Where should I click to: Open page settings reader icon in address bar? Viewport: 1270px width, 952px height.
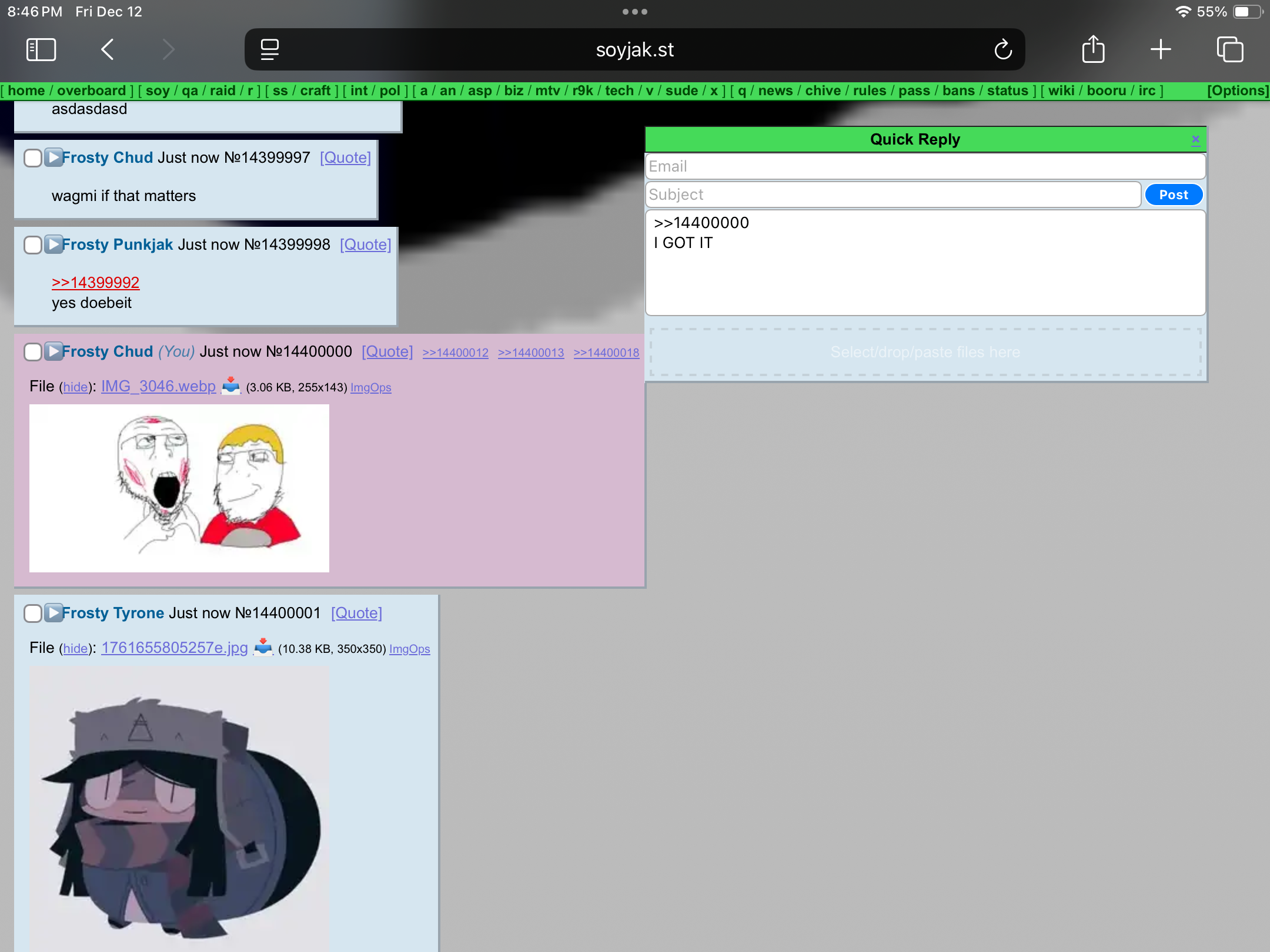270,50
